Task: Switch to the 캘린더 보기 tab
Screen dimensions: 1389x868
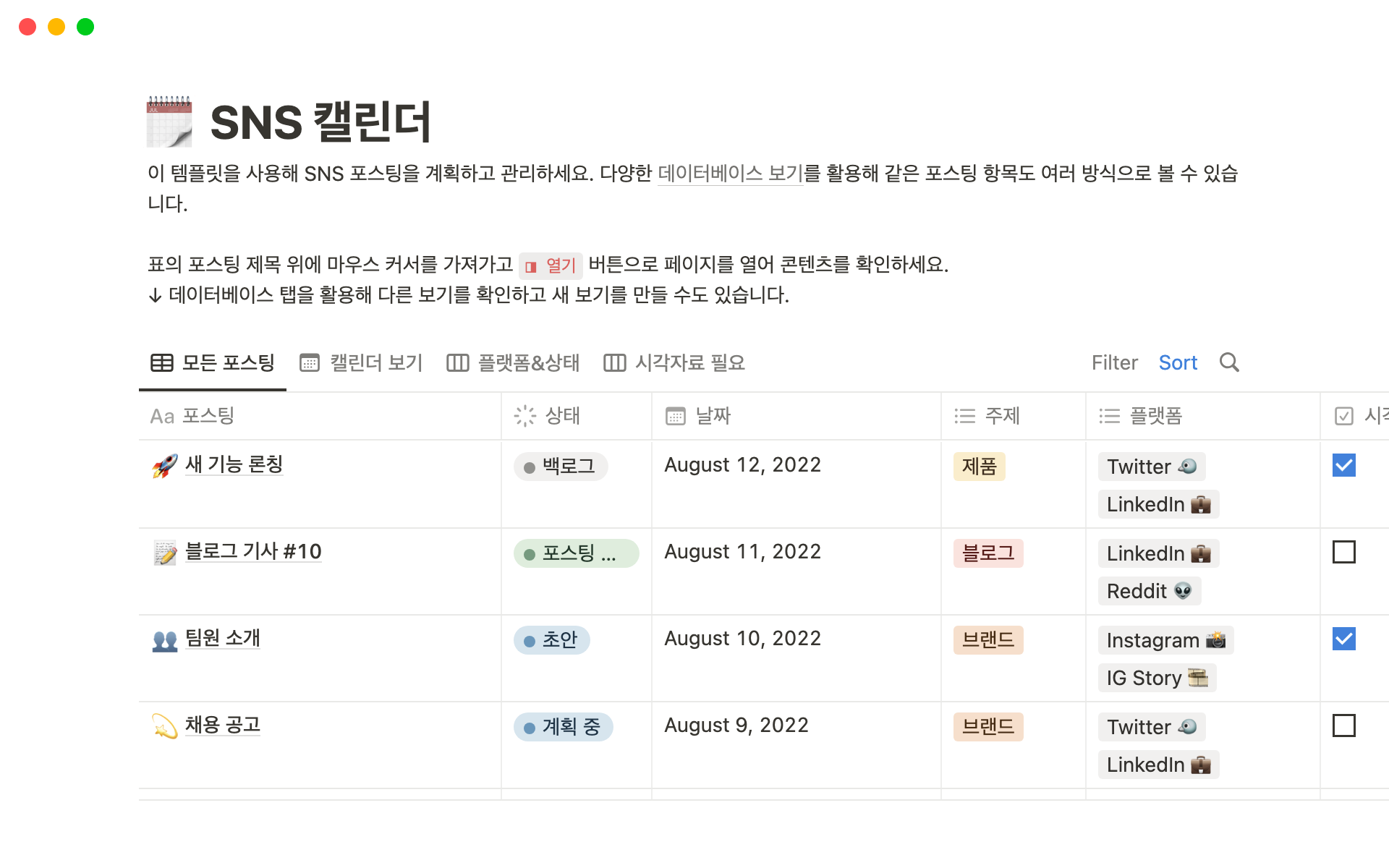Action: tap(362, 362)
